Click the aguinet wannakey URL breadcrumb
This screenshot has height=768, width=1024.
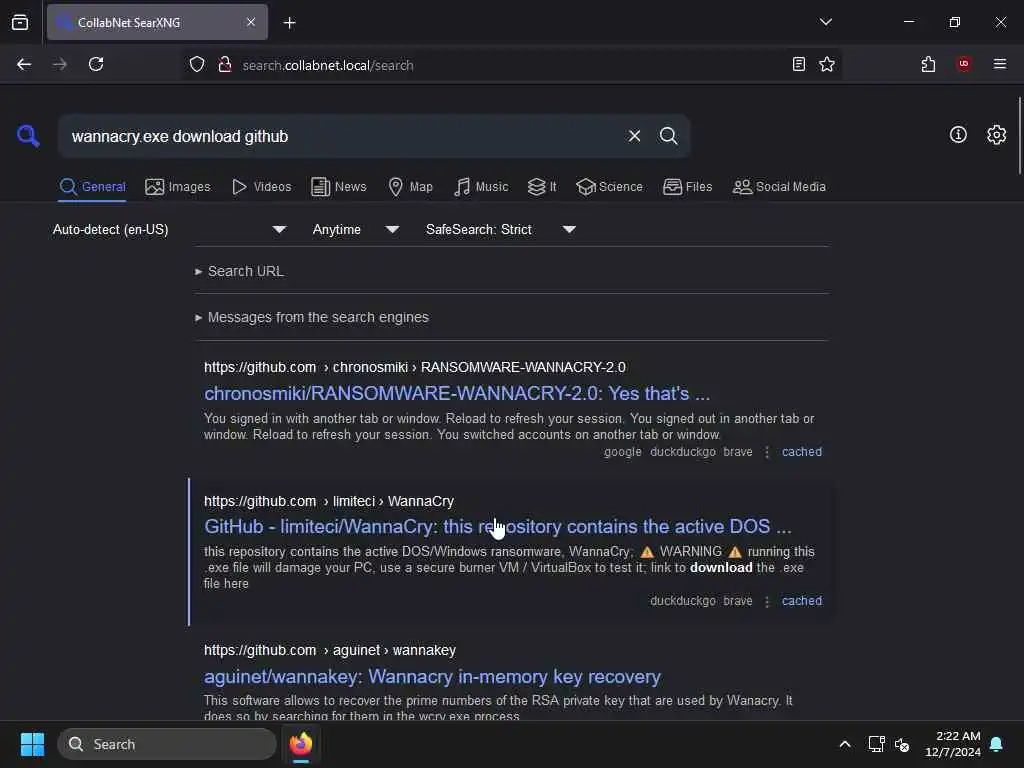pyautogui.click(x=330, y=650)
